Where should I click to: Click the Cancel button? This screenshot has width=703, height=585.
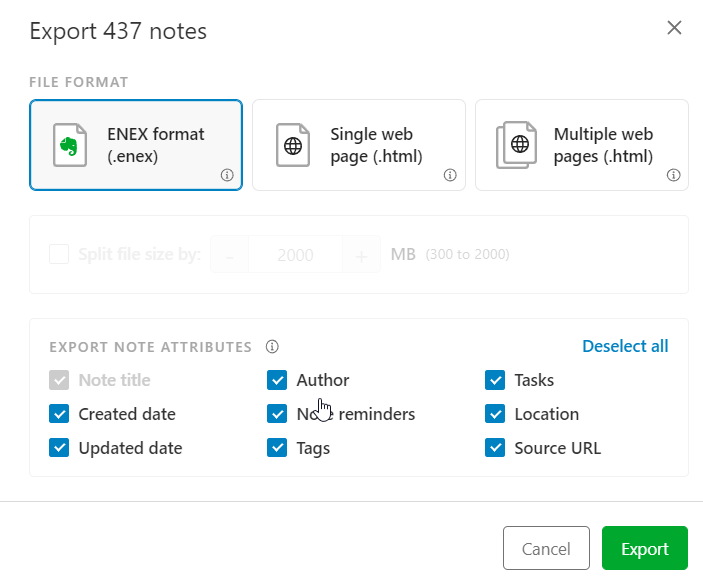coord(546,549)
